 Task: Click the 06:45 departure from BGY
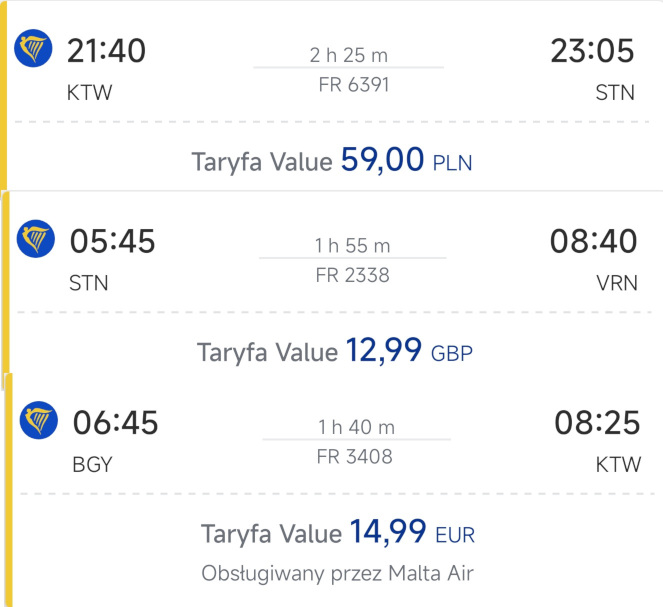[115, 422]
